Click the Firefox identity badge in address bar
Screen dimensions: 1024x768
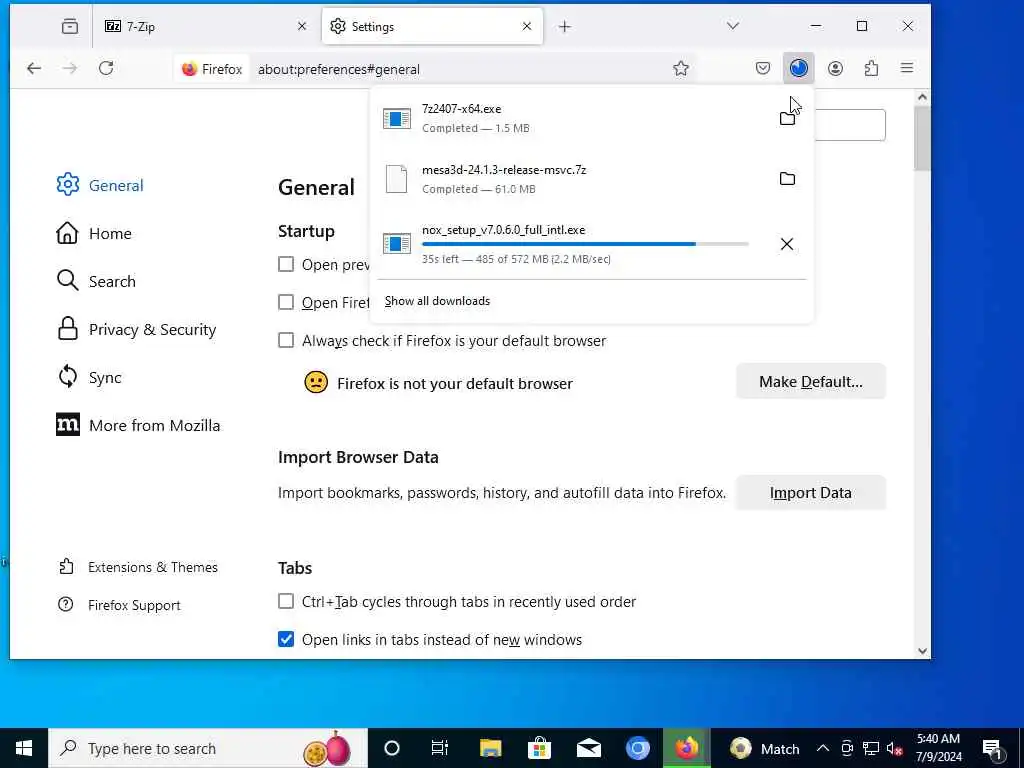point(212,69)
